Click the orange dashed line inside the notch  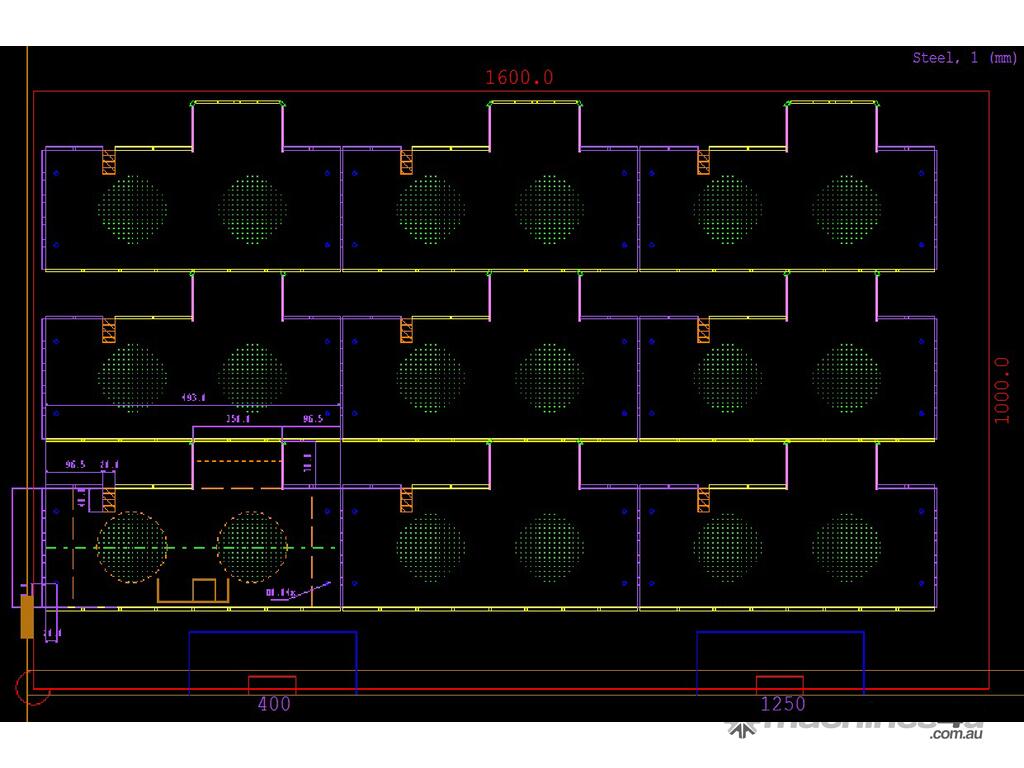coord(237,461)
